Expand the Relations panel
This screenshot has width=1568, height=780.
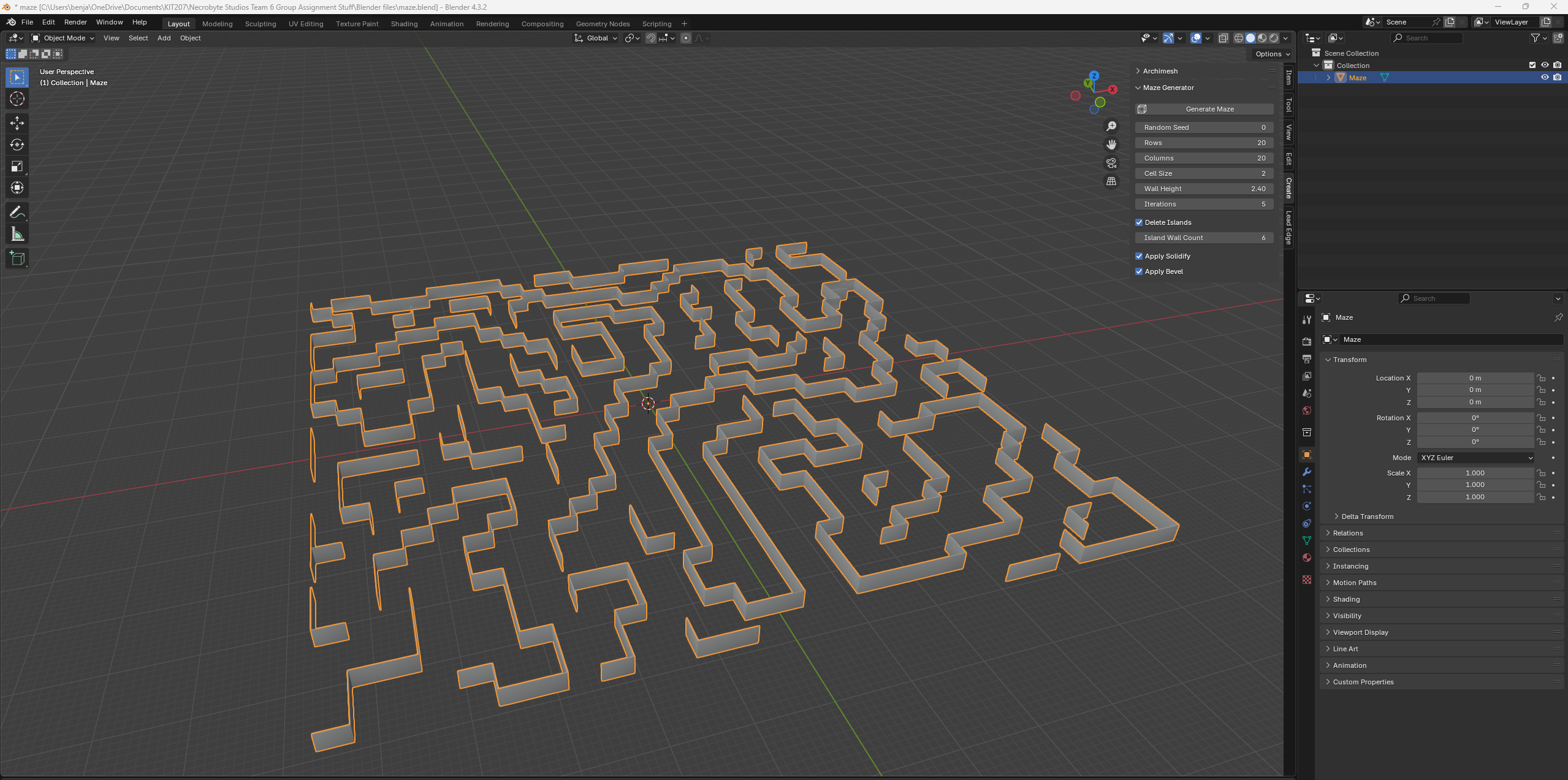pyautogui.click(x=1347, y=533)
